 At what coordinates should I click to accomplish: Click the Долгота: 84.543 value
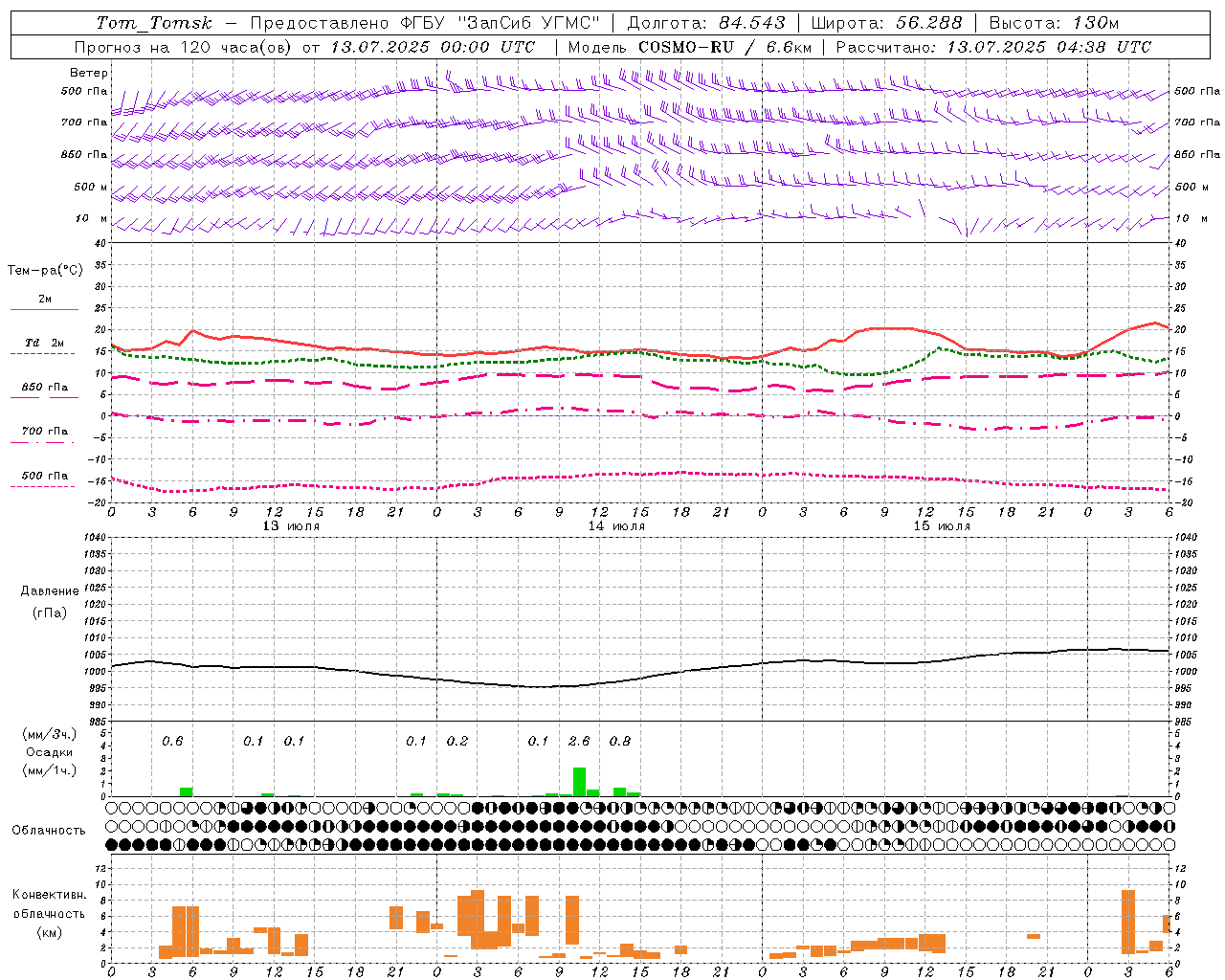click(x=705, y=23)
